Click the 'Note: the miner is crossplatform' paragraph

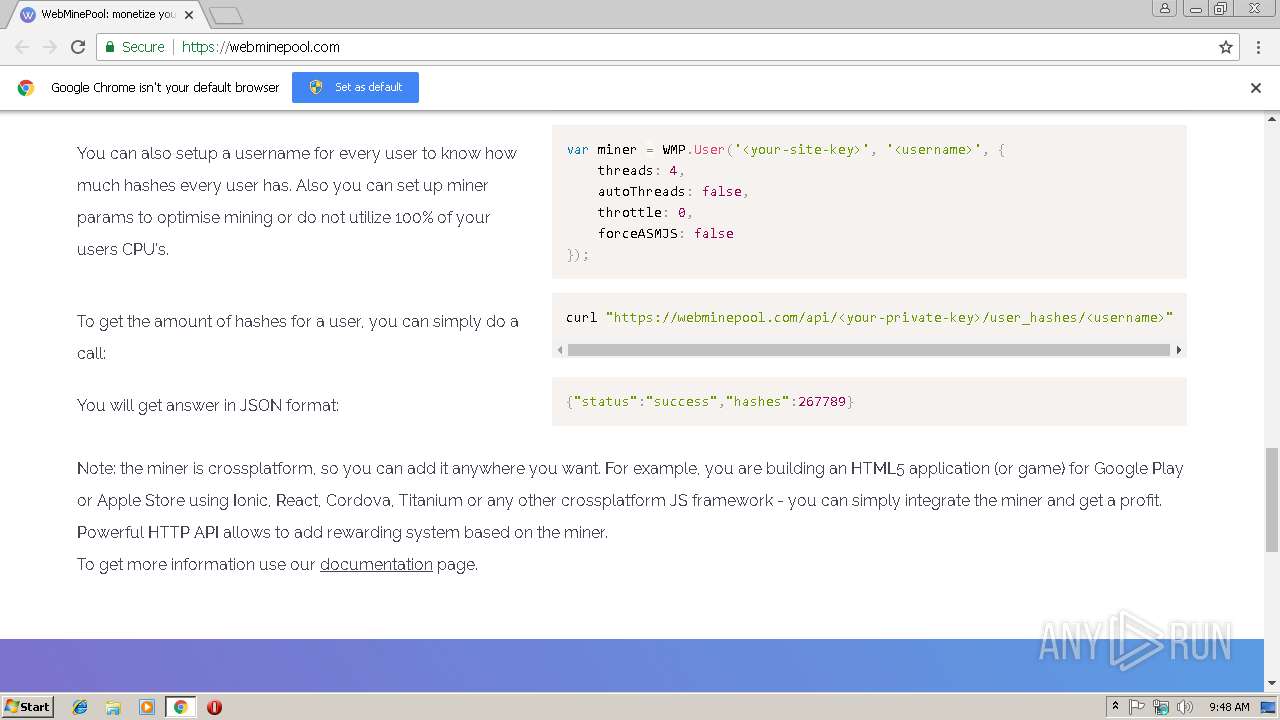630,500
